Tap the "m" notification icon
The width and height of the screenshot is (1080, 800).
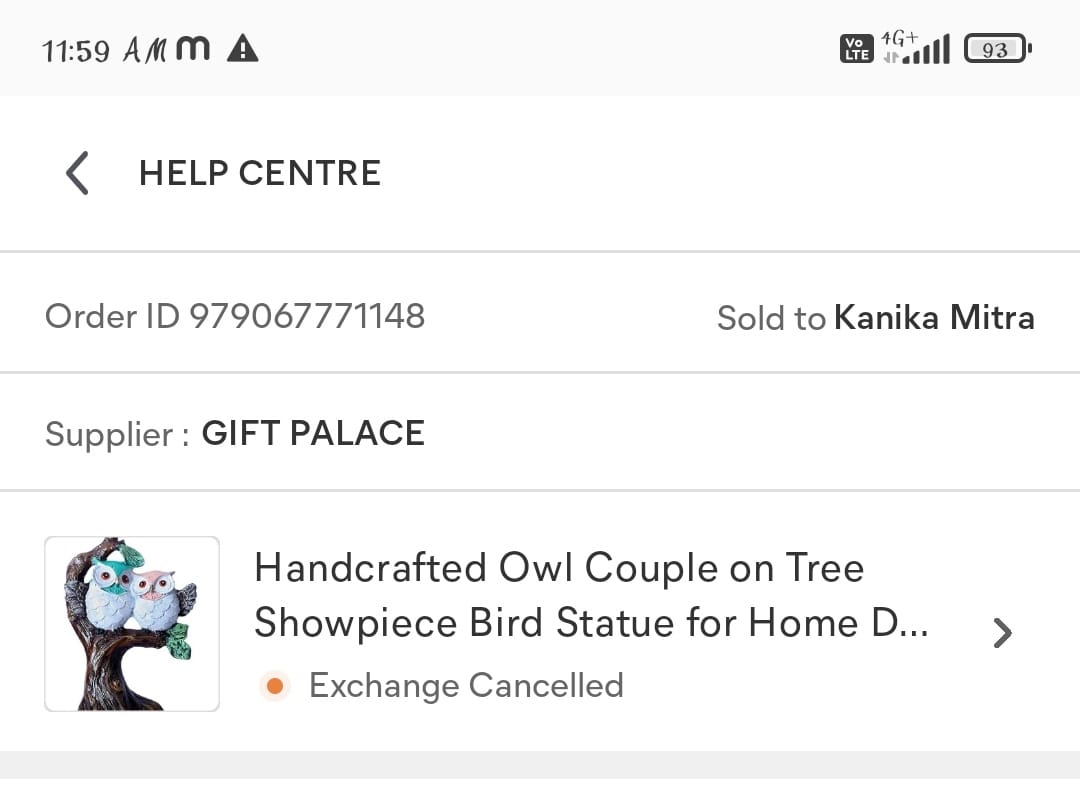193,48
